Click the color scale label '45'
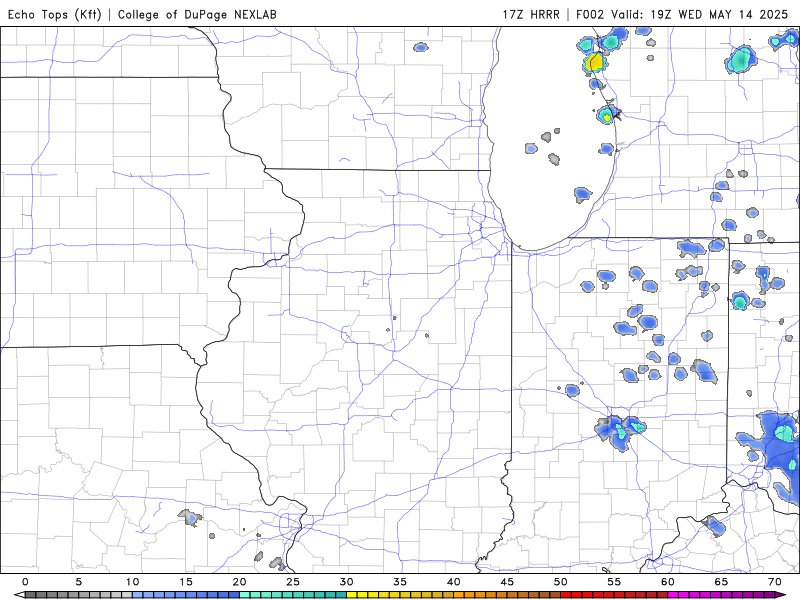This screenshot has width=800, height=600. tap(507, 582)
